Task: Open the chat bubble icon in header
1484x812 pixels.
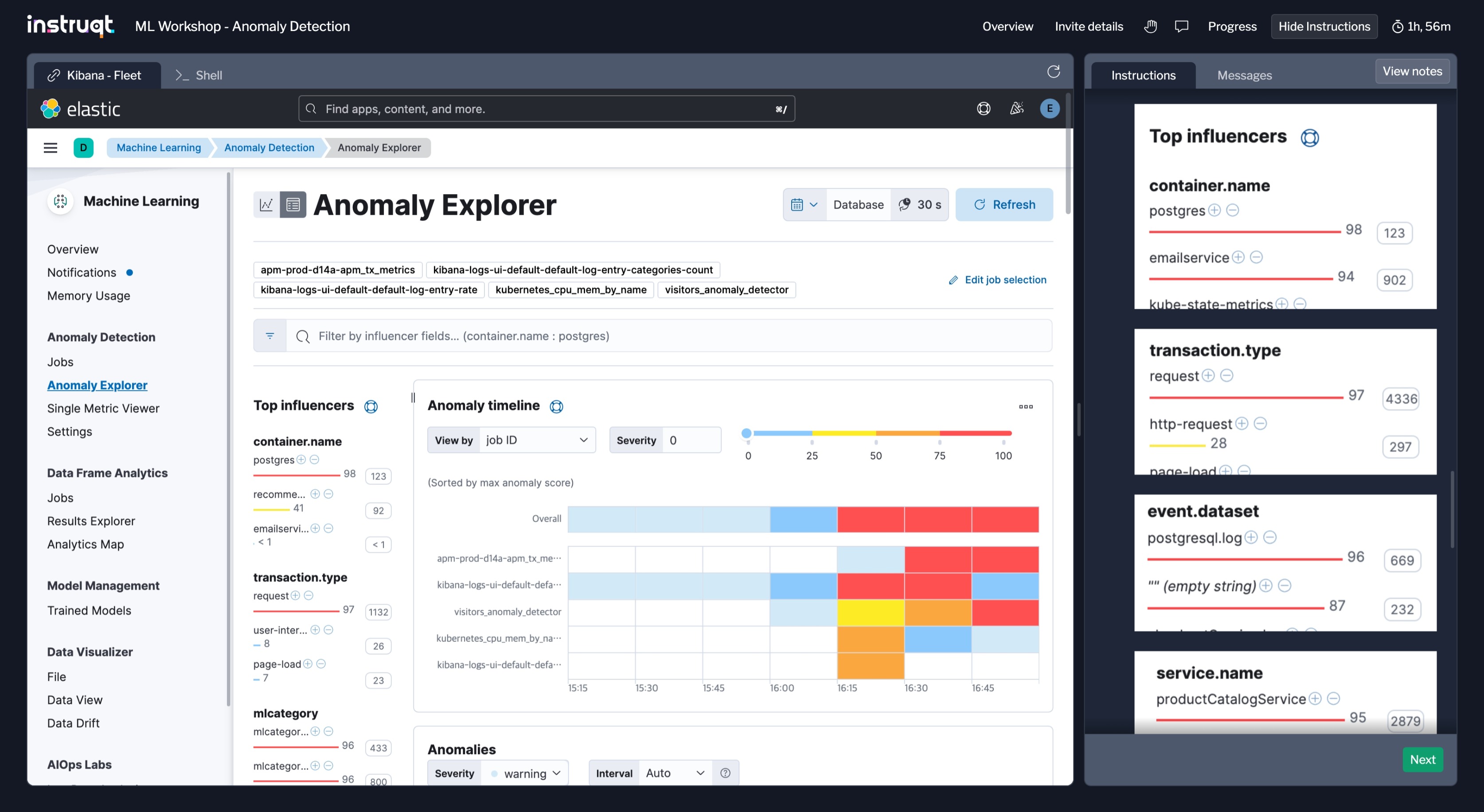Action: [1181, 27]
